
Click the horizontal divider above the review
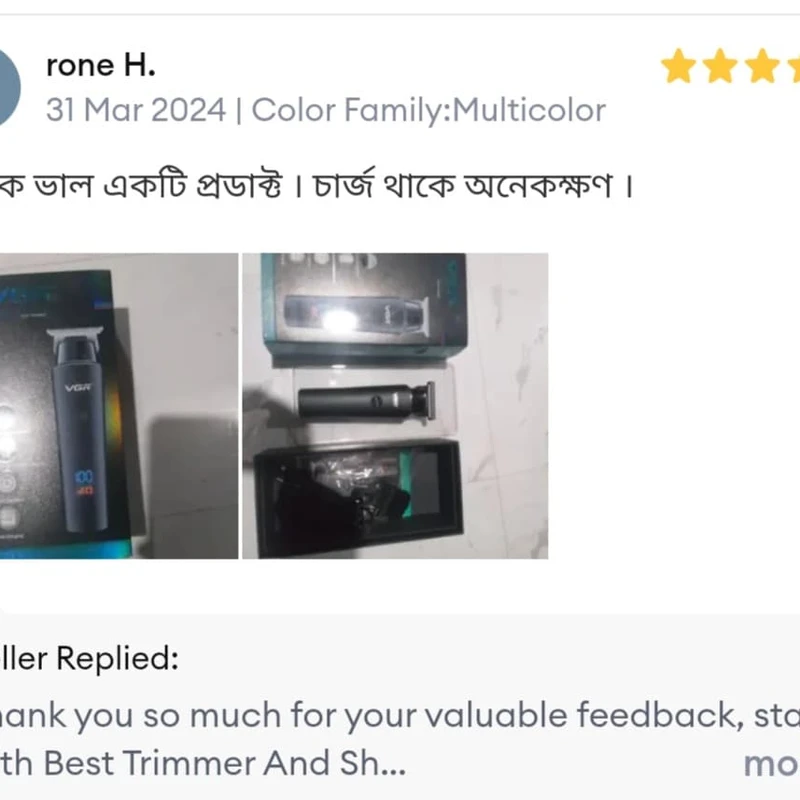tap(400, 14)
